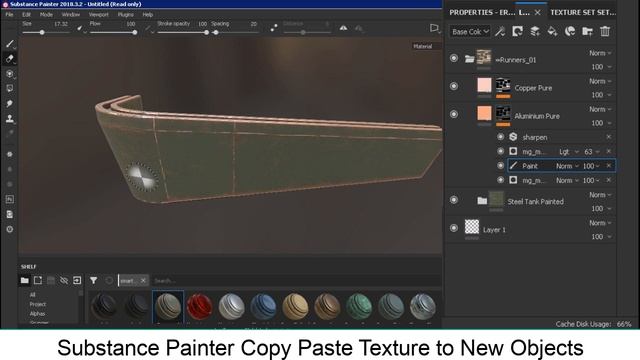The image size is (640, 360).
Task: Click the shelf folder view icon
Action: coord(24,280)
